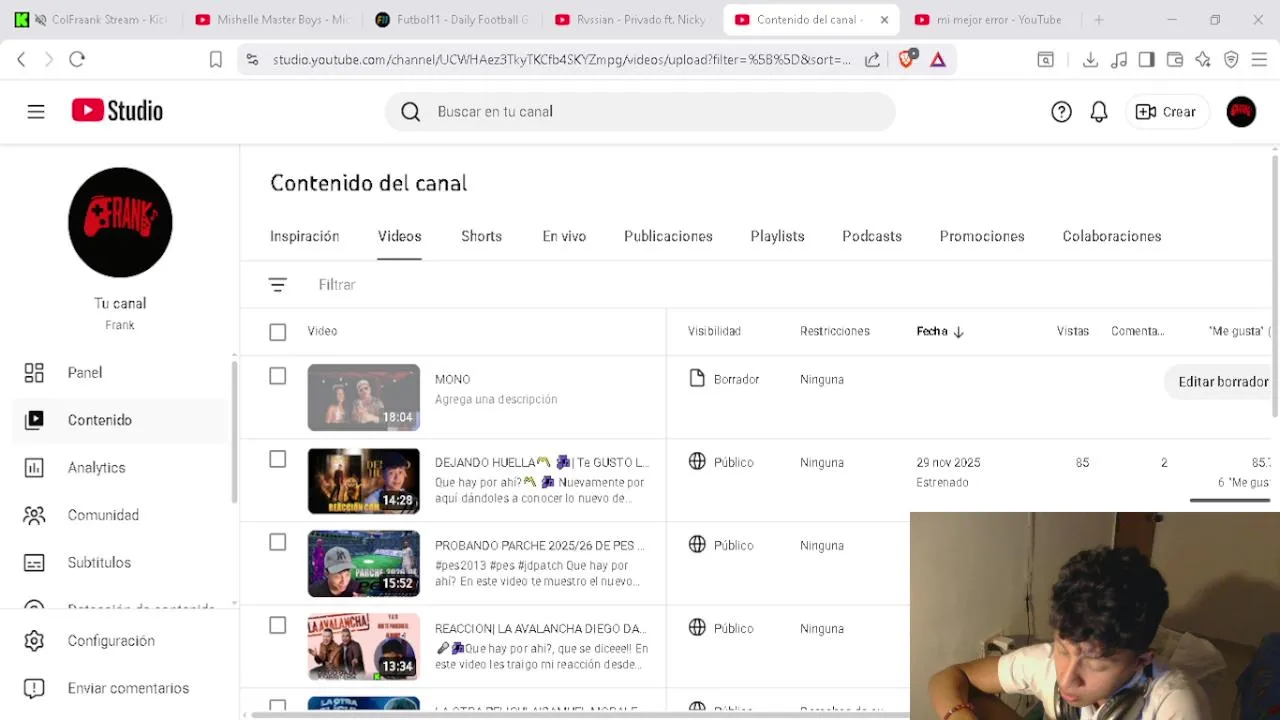The image size is (1280, 720).
Task: Switch to the Podcasts tab
Action: coord(872,236)
